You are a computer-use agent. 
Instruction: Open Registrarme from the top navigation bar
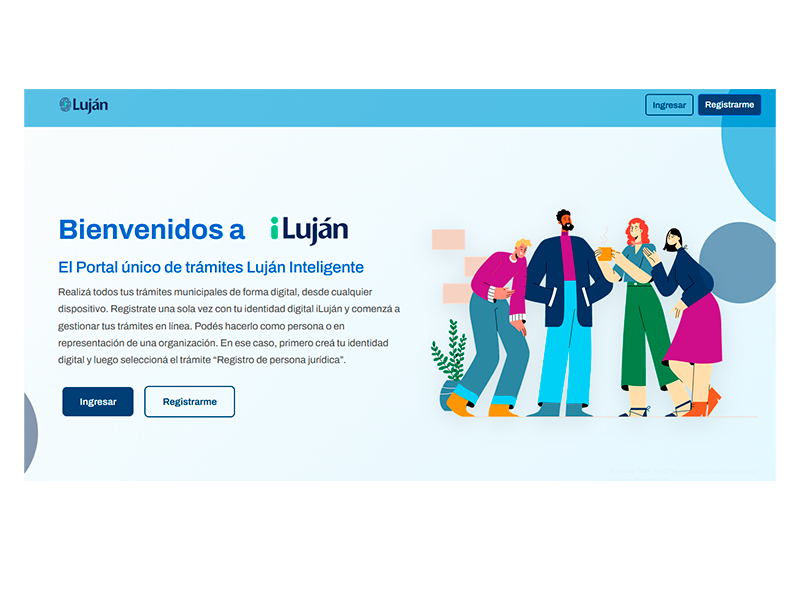[729, 104]
